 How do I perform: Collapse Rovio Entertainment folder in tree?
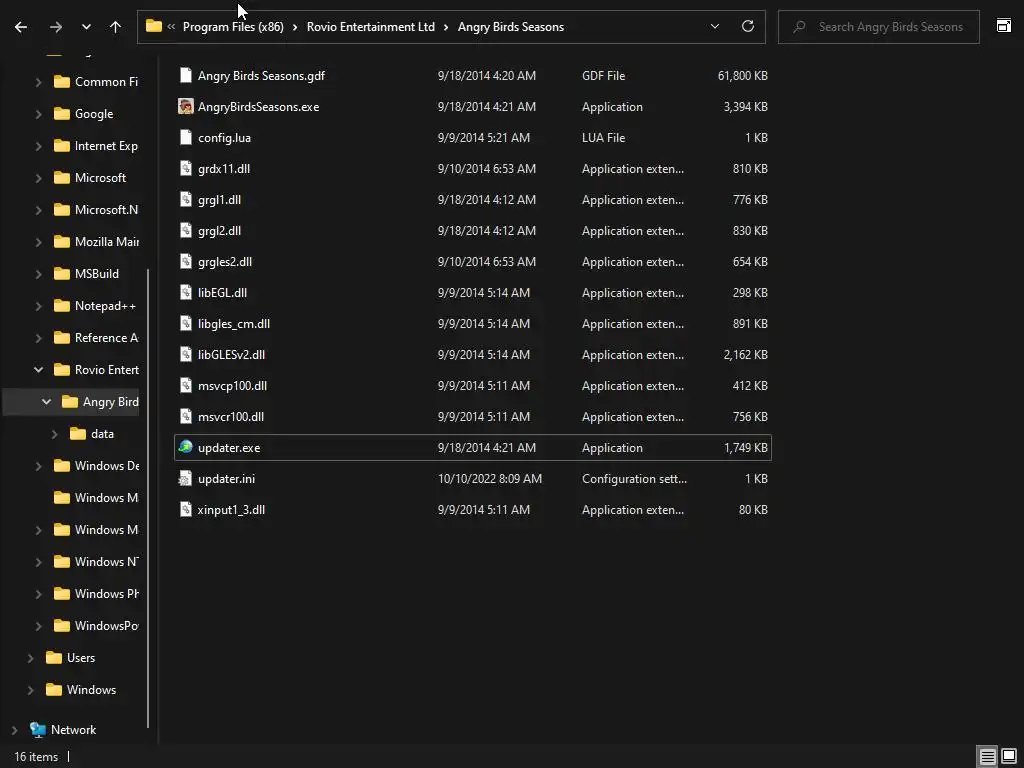point(39,370)
